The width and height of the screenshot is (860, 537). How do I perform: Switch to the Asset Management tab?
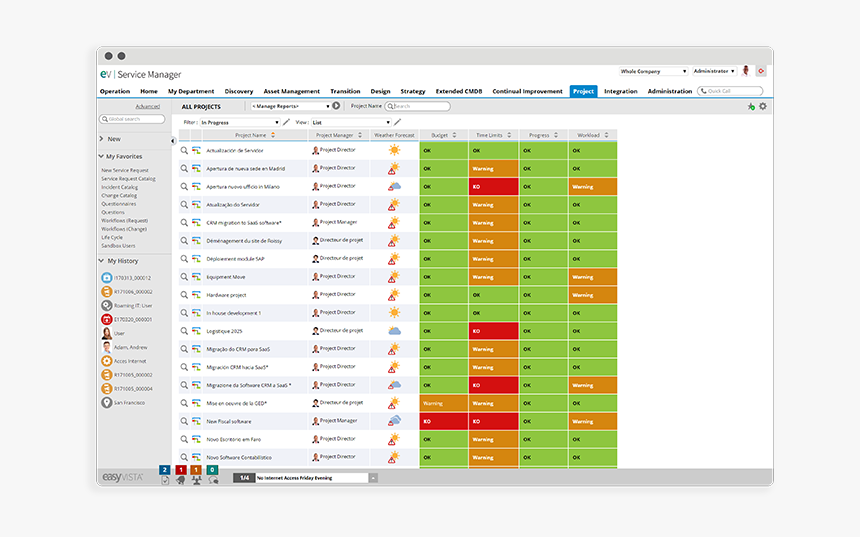[x=291, y=91]
